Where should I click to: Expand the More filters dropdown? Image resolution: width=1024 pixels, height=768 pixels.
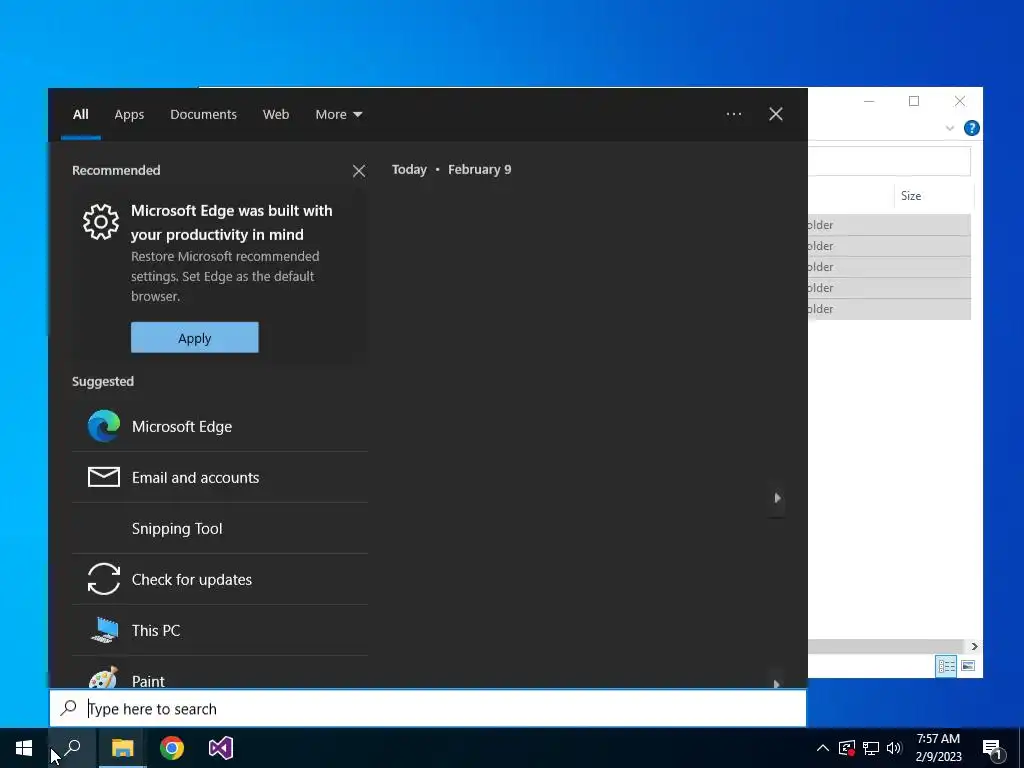coord(338,114)
